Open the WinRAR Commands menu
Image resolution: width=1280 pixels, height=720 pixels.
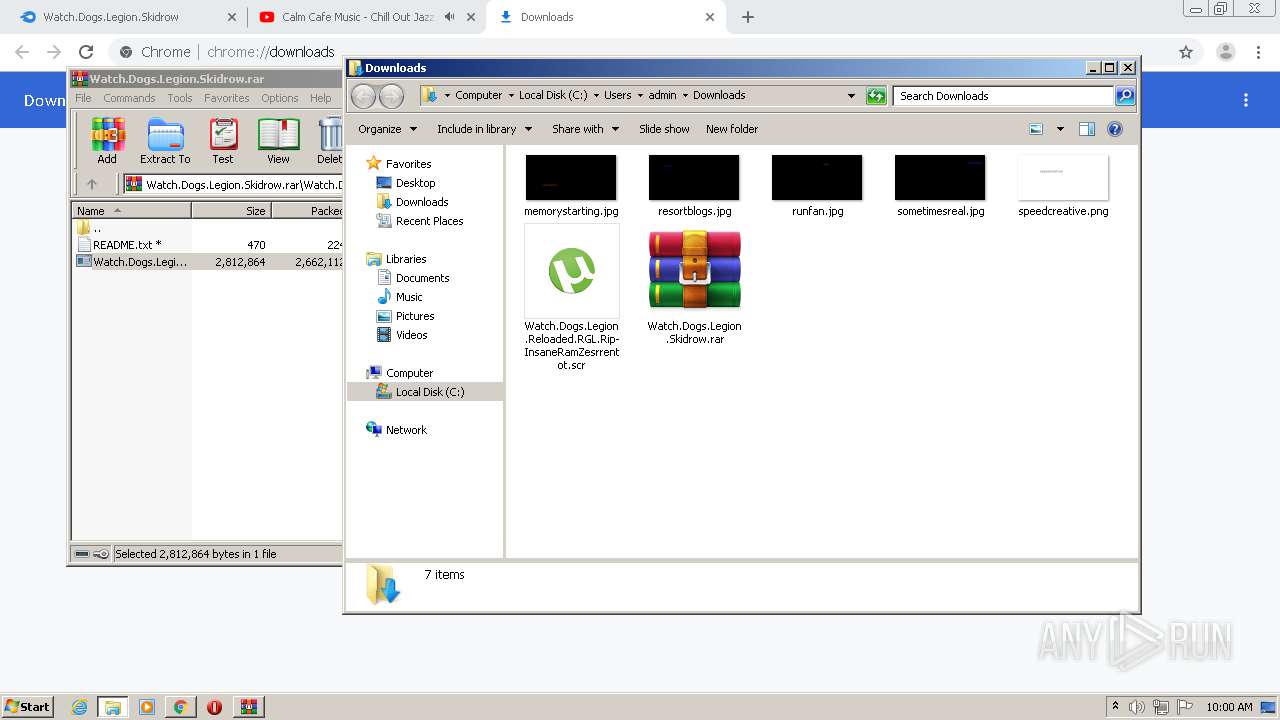(x=129, y=98)
